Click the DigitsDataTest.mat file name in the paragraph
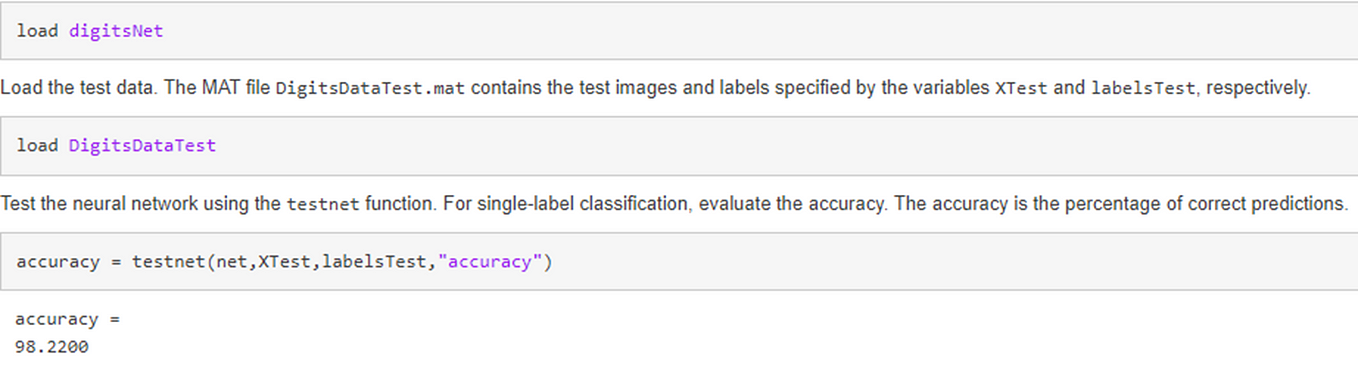Screen dimensions: 1358x373 point(370,88)
